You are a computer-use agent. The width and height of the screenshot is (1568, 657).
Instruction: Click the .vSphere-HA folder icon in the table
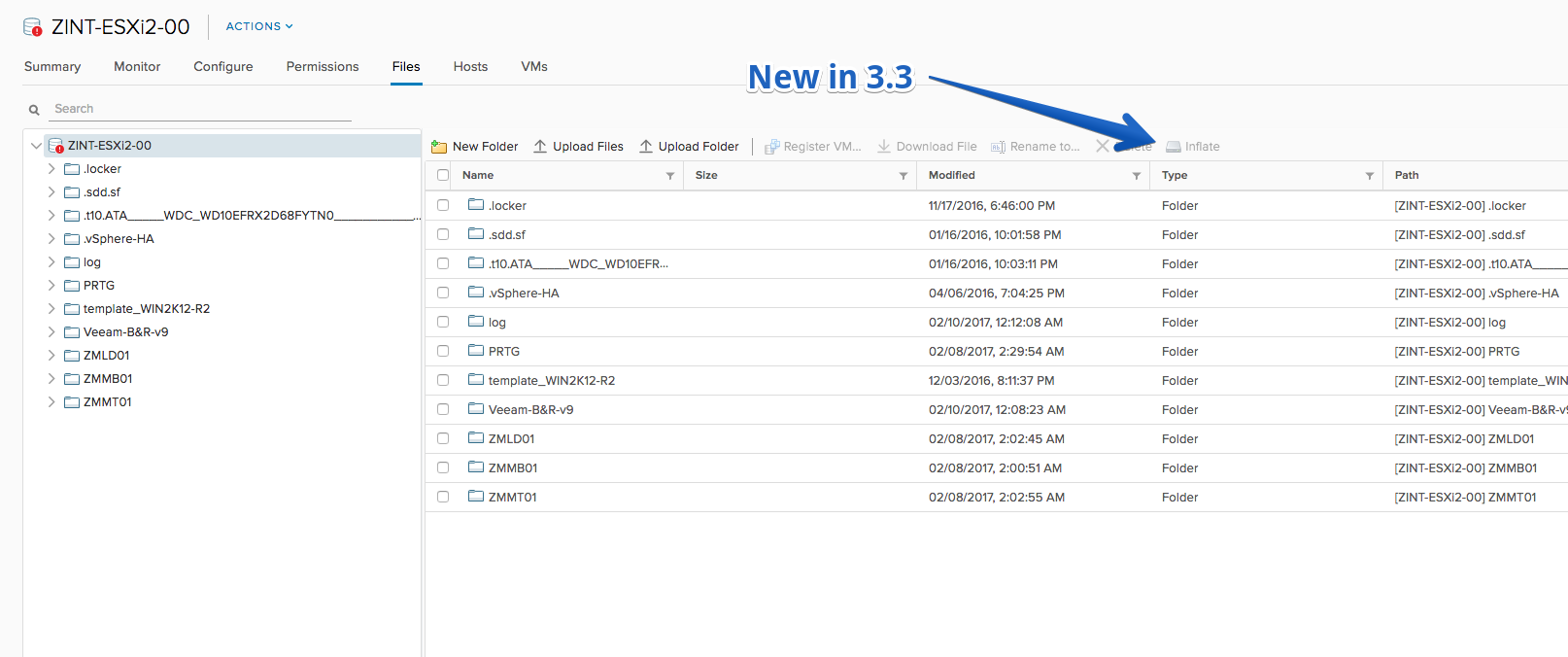(x=476, y=293)
